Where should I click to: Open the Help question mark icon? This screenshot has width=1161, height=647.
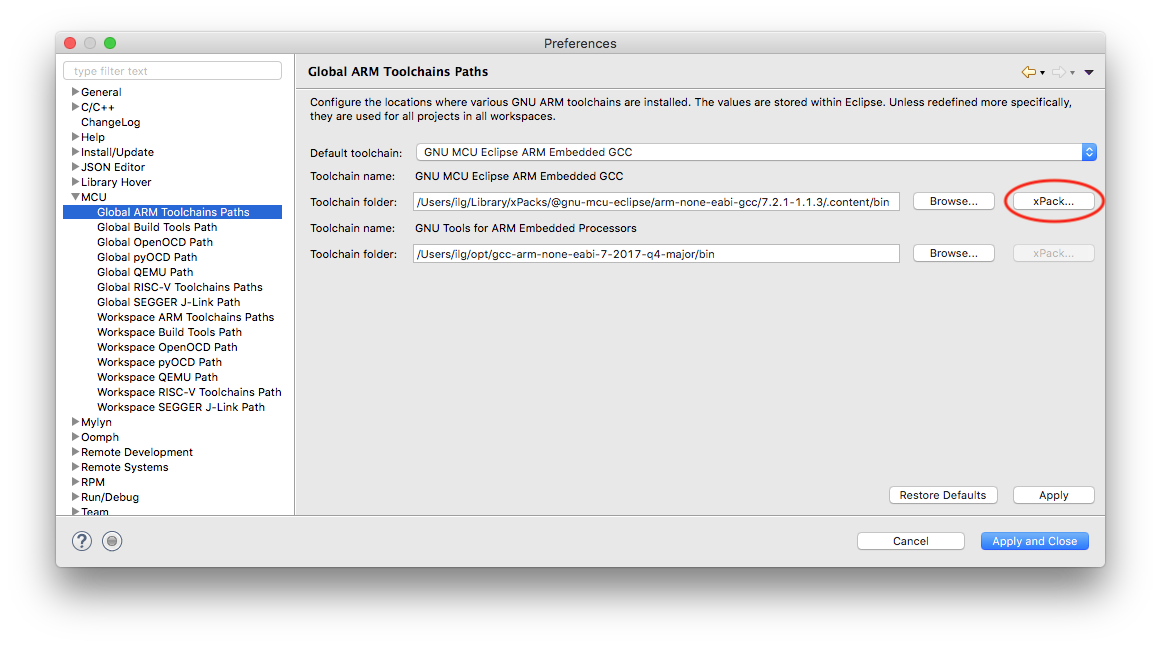(81, 541)
